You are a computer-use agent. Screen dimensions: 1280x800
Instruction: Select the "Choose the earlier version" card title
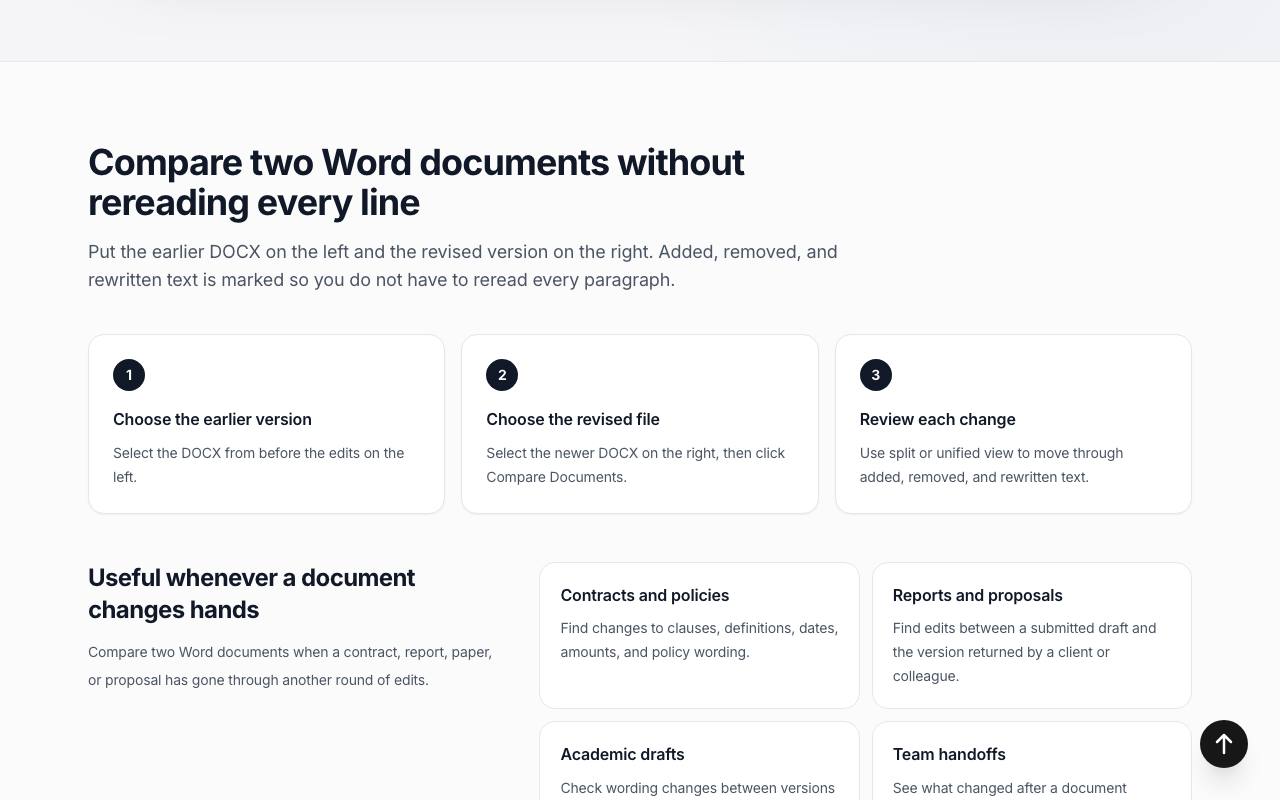click(212, 419)
